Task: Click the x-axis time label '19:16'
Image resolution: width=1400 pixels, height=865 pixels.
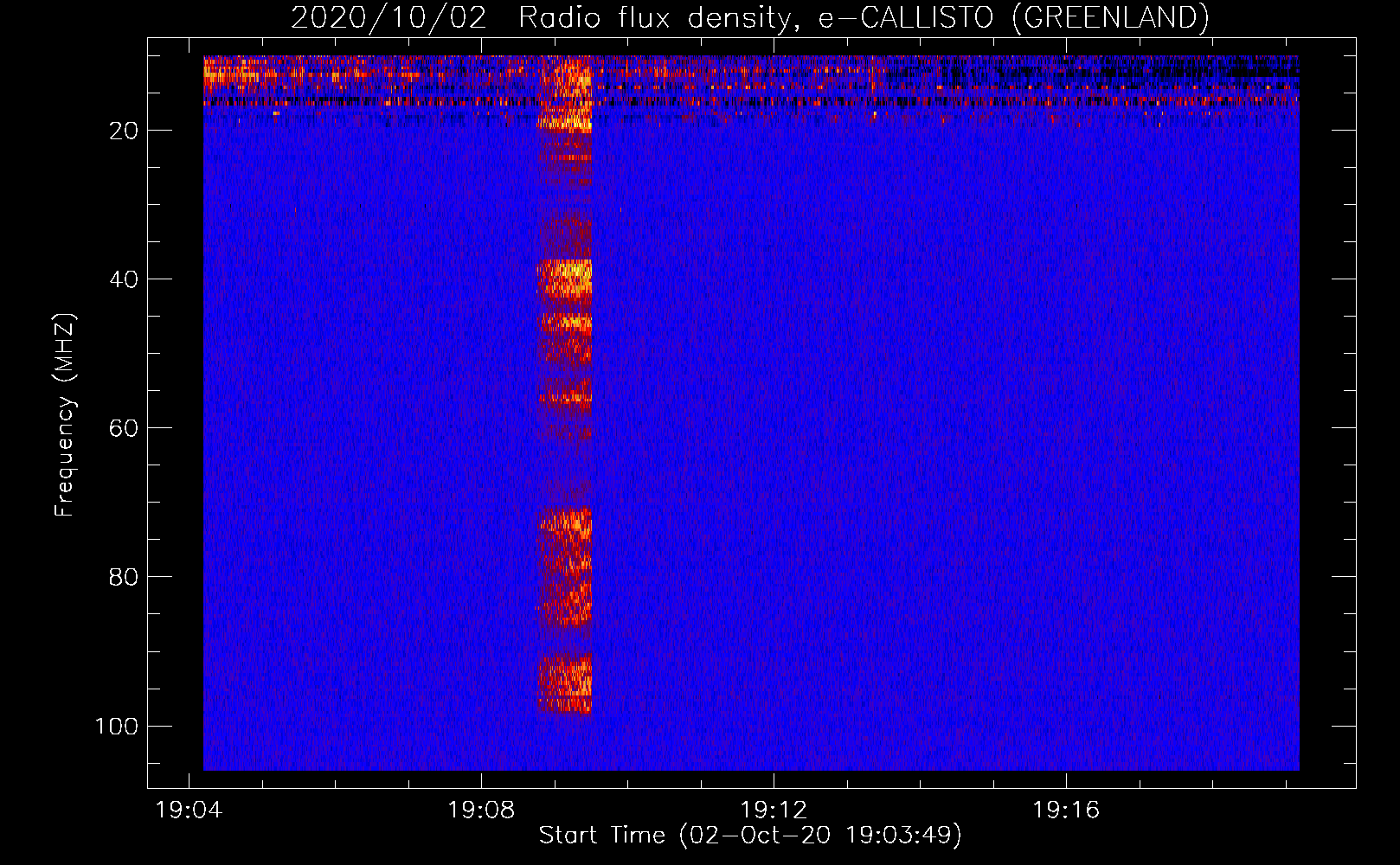Action: point(1066,811)
